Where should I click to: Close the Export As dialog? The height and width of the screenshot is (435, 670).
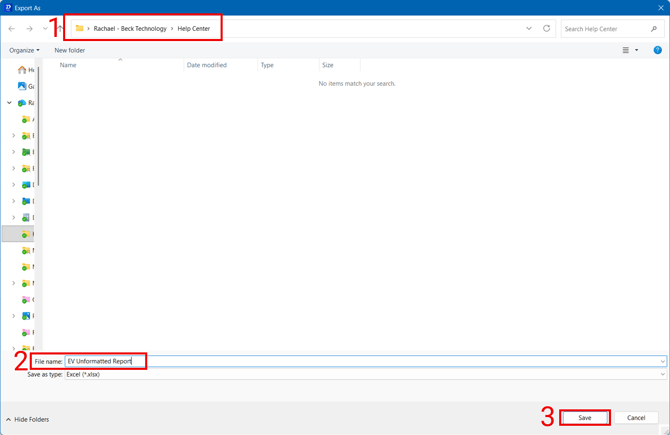tap(661, 8)
